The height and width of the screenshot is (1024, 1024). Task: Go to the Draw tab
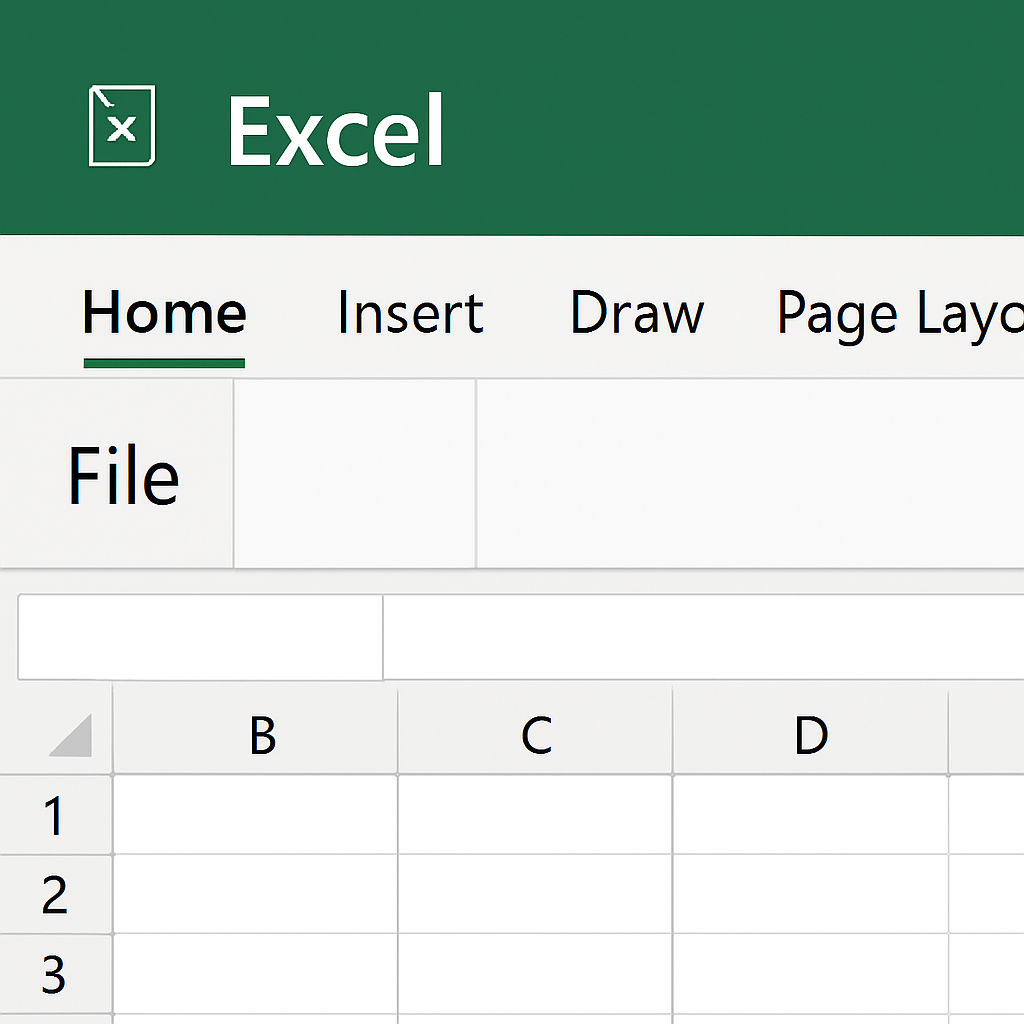pos(637,313)
